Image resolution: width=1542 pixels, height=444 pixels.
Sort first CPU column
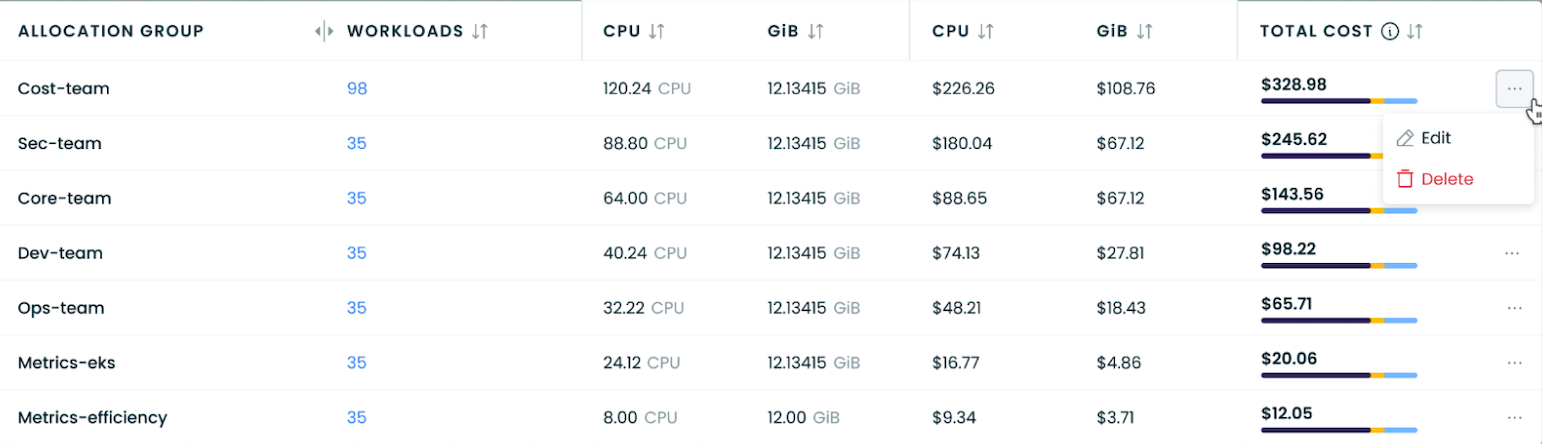[656, 31]
